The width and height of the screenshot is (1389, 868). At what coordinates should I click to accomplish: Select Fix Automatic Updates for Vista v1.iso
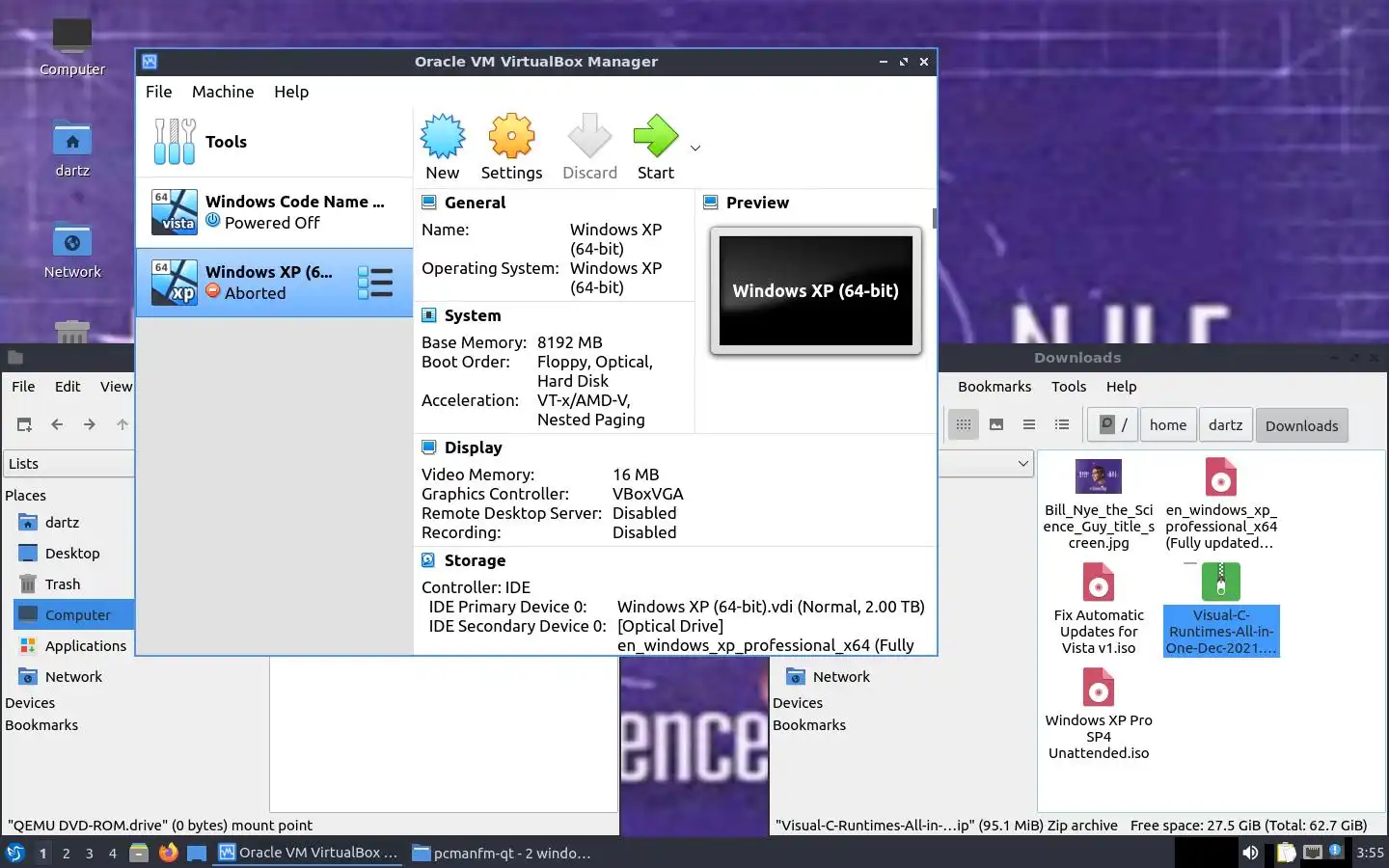point(1099,610)
